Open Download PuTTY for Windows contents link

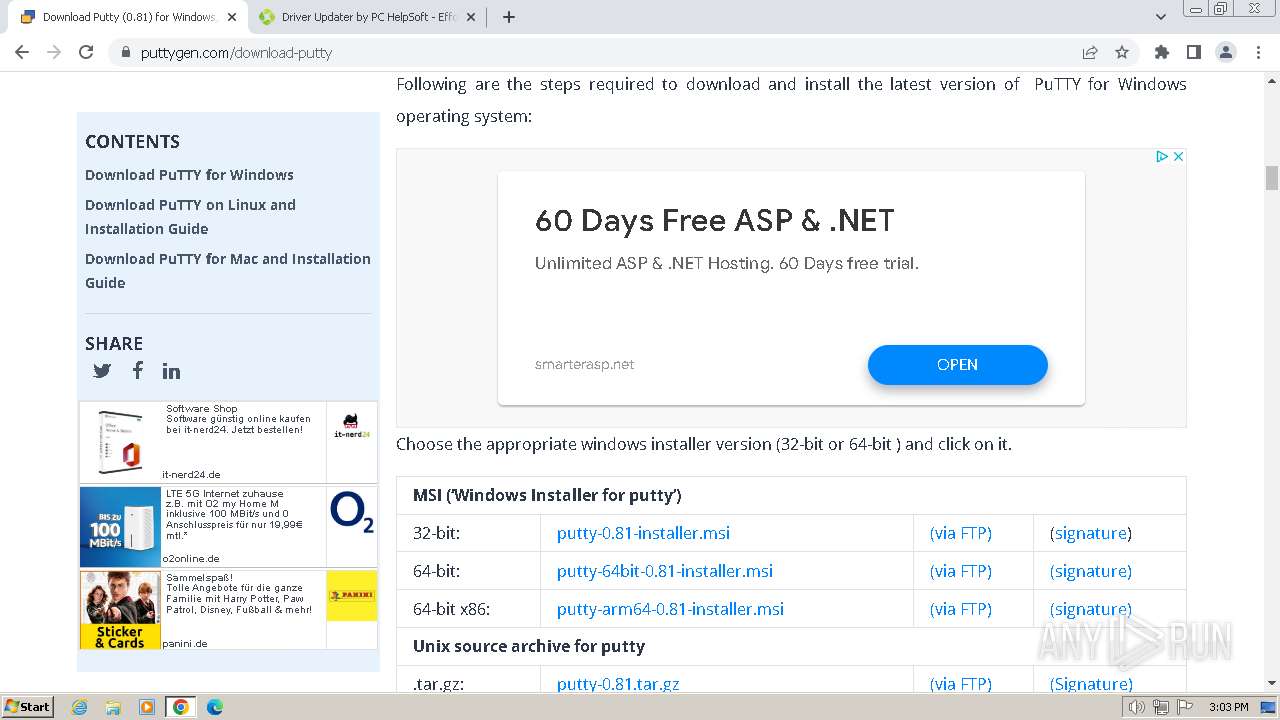[189, 175]
